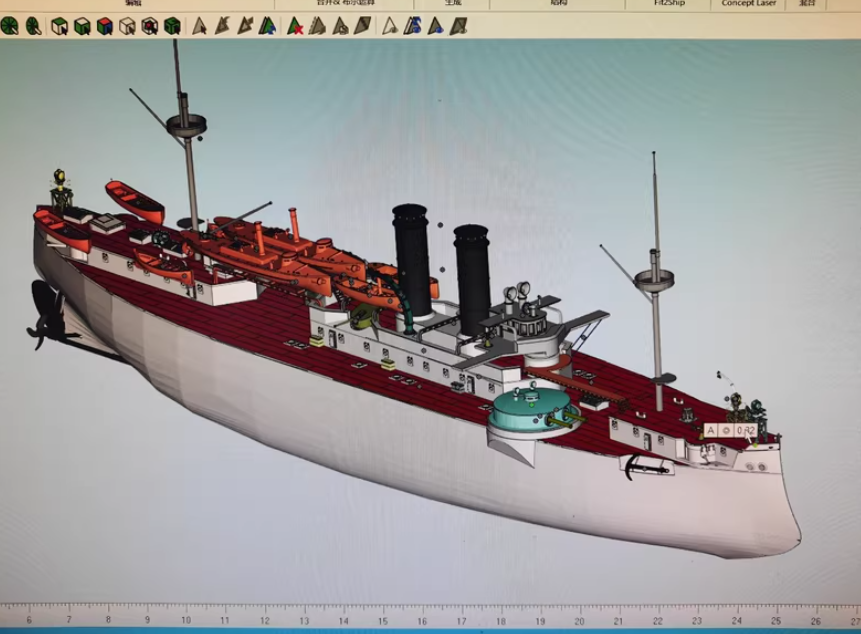The image size is (861, 634).
Task: Click the dark slanted plane icon
Action: tap(362, 26)
